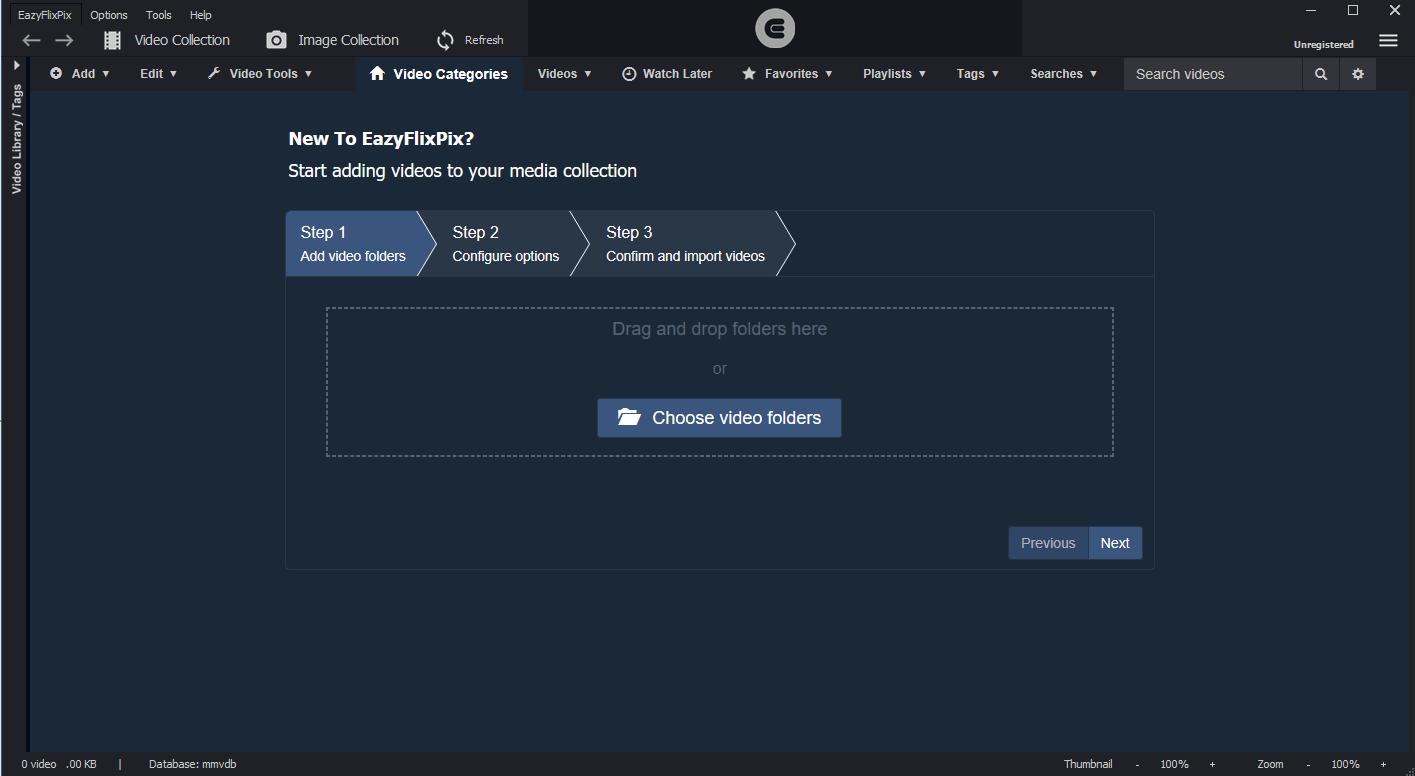The image size is (1415, 776).
Task: Expand the Searches dropdown
Action: [1063, 74]
